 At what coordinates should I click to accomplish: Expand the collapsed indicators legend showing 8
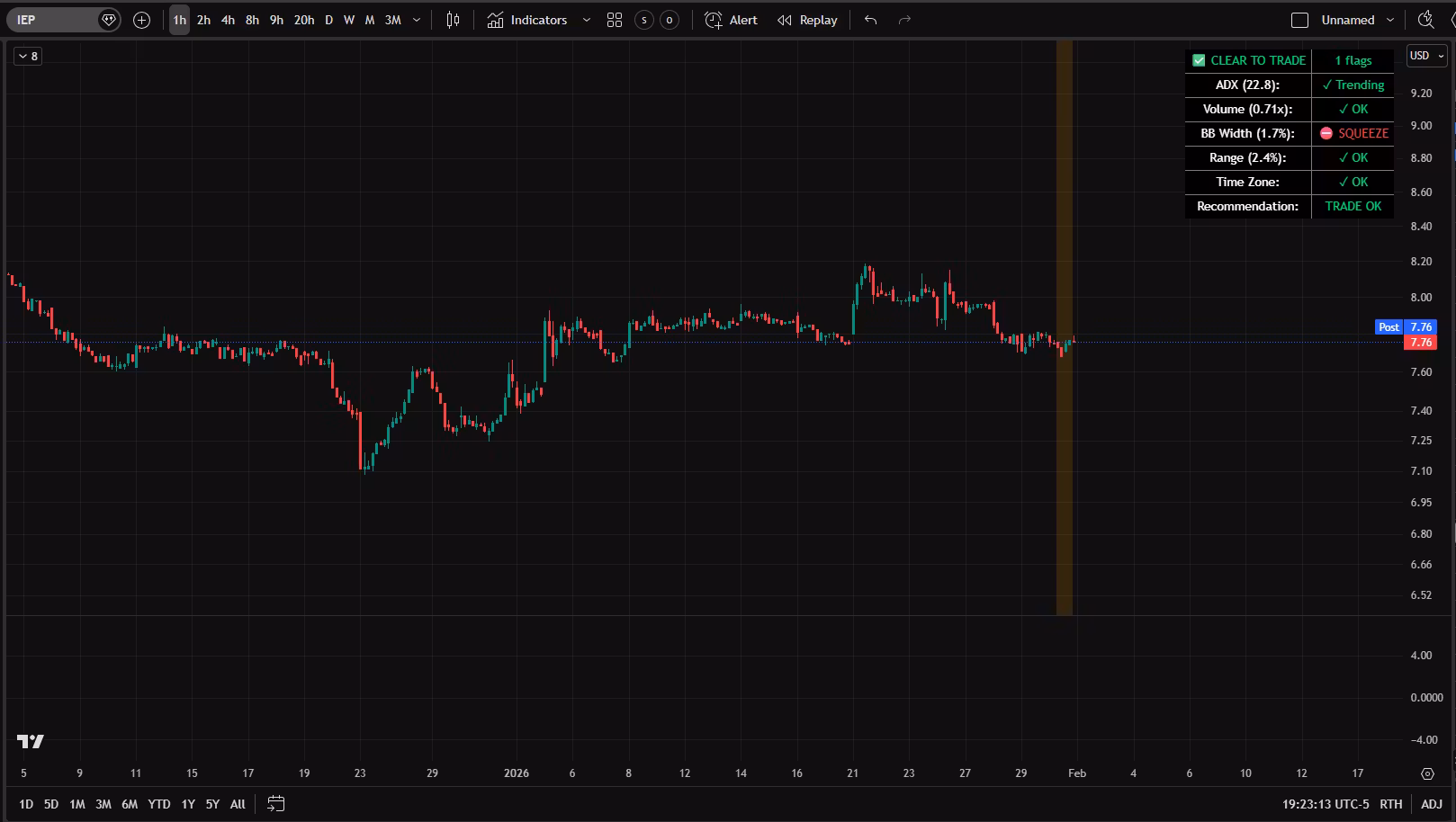point(28,56)
